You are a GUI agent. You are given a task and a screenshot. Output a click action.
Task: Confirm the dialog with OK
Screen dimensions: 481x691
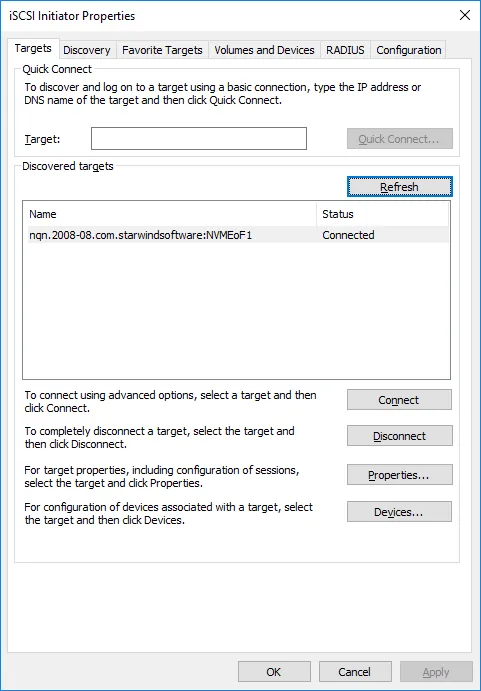pos(274,672)
